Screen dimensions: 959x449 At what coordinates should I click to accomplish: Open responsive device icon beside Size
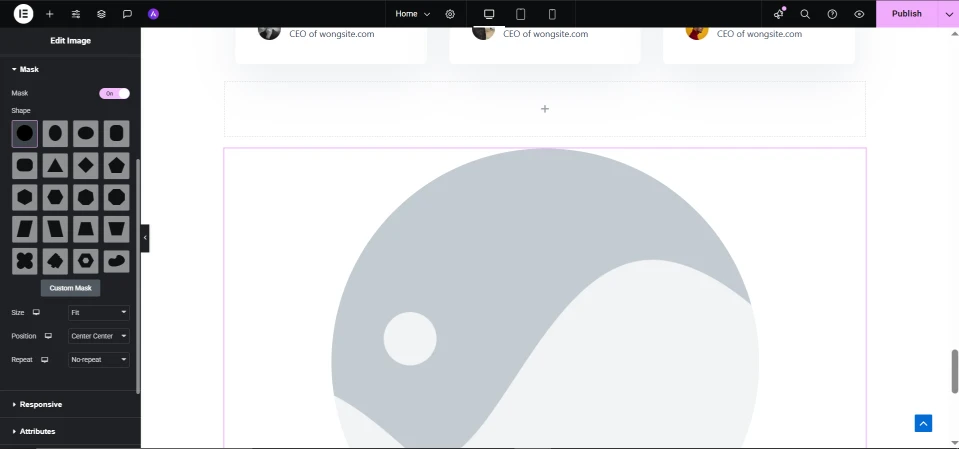(x=36, y=313)
